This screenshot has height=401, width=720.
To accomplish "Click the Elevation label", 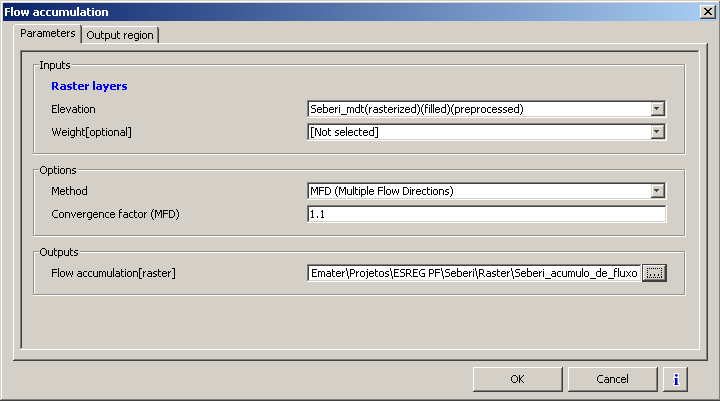I will [73, 109].
